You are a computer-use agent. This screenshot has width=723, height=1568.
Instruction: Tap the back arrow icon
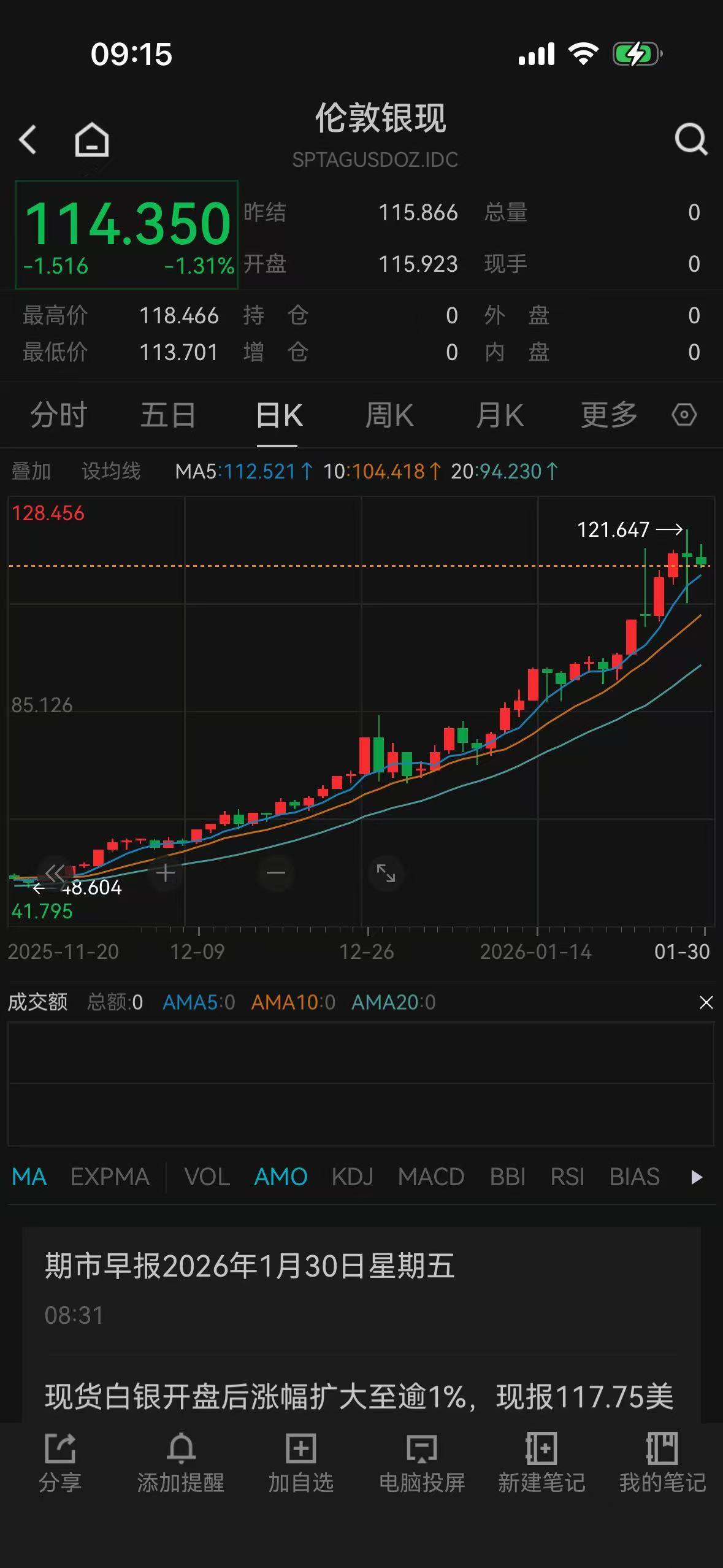pyautogui.click(x=28, y=140)
